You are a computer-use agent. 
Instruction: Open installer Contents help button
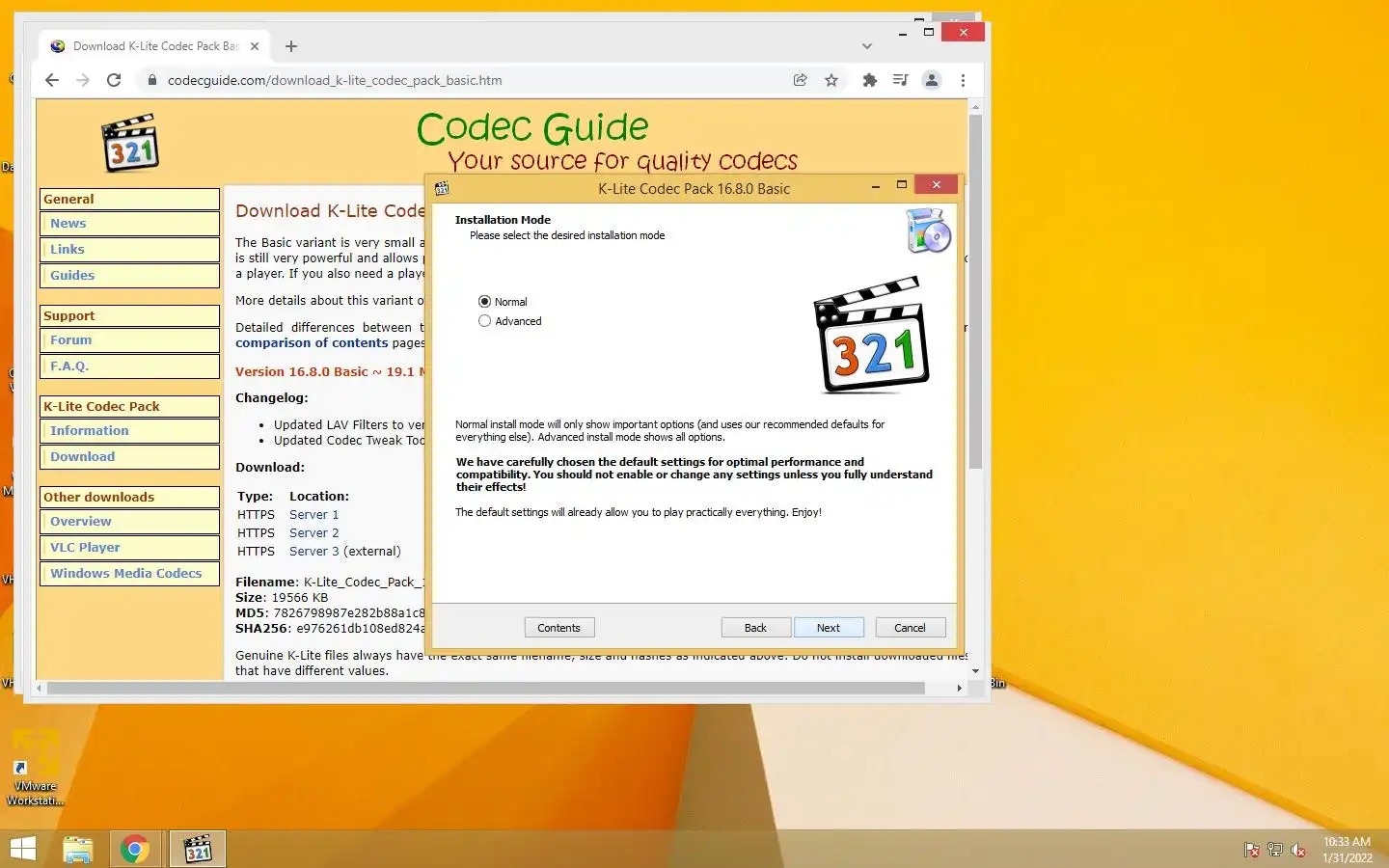[559, 628]
